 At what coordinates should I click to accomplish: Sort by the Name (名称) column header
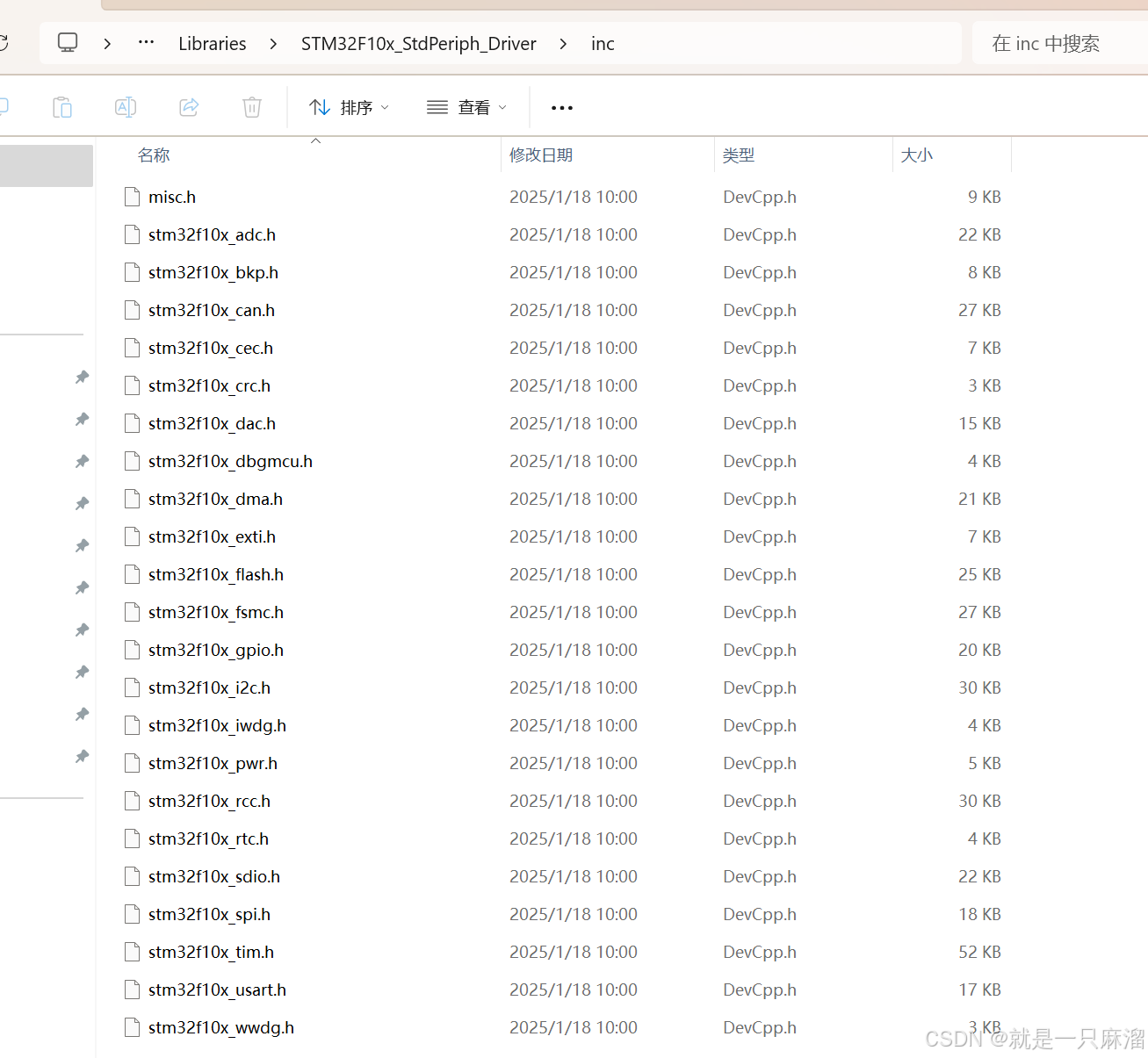(154, 155)
